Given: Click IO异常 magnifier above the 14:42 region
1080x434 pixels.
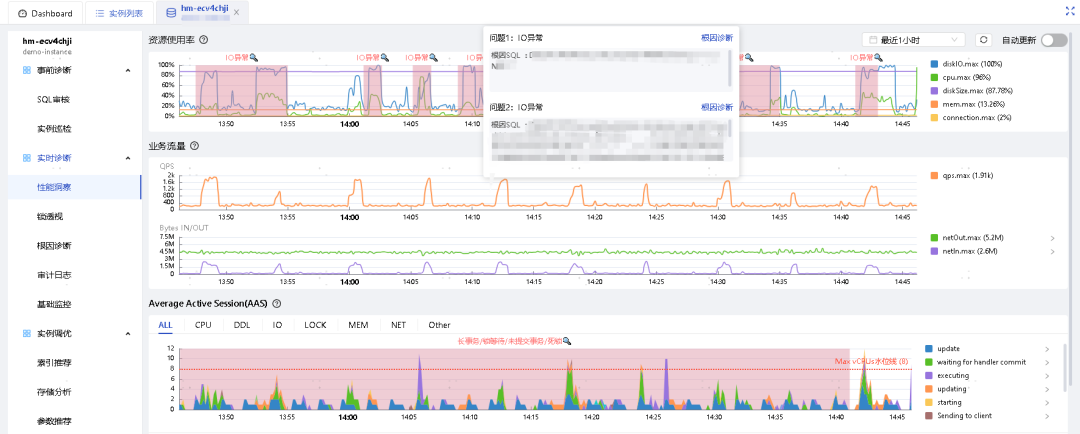Looking at the screenshot, I should (877, 59).
